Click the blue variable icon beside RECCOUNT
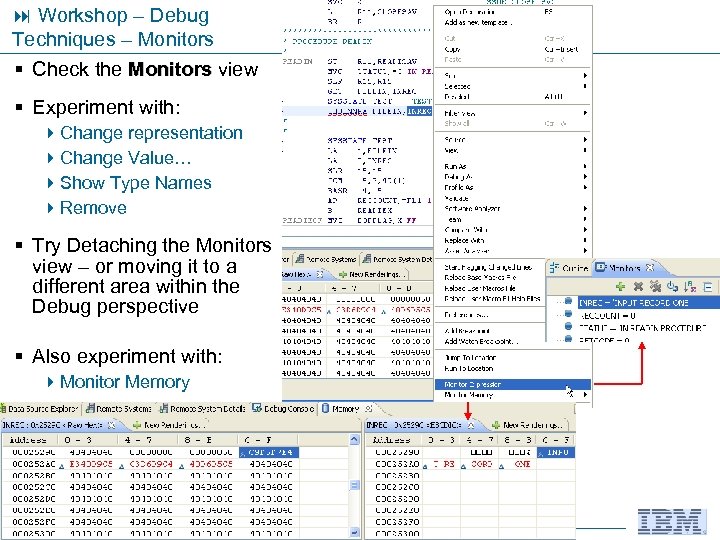The width and height of the screenshot is (720, 540). pos(568,314)
